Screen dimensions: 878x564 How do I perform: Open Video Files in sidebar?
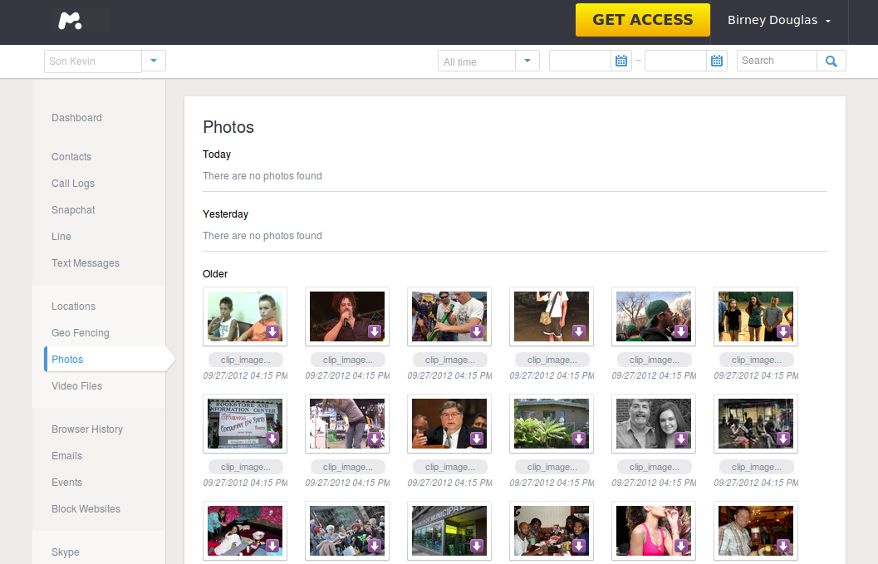point(77,386)
